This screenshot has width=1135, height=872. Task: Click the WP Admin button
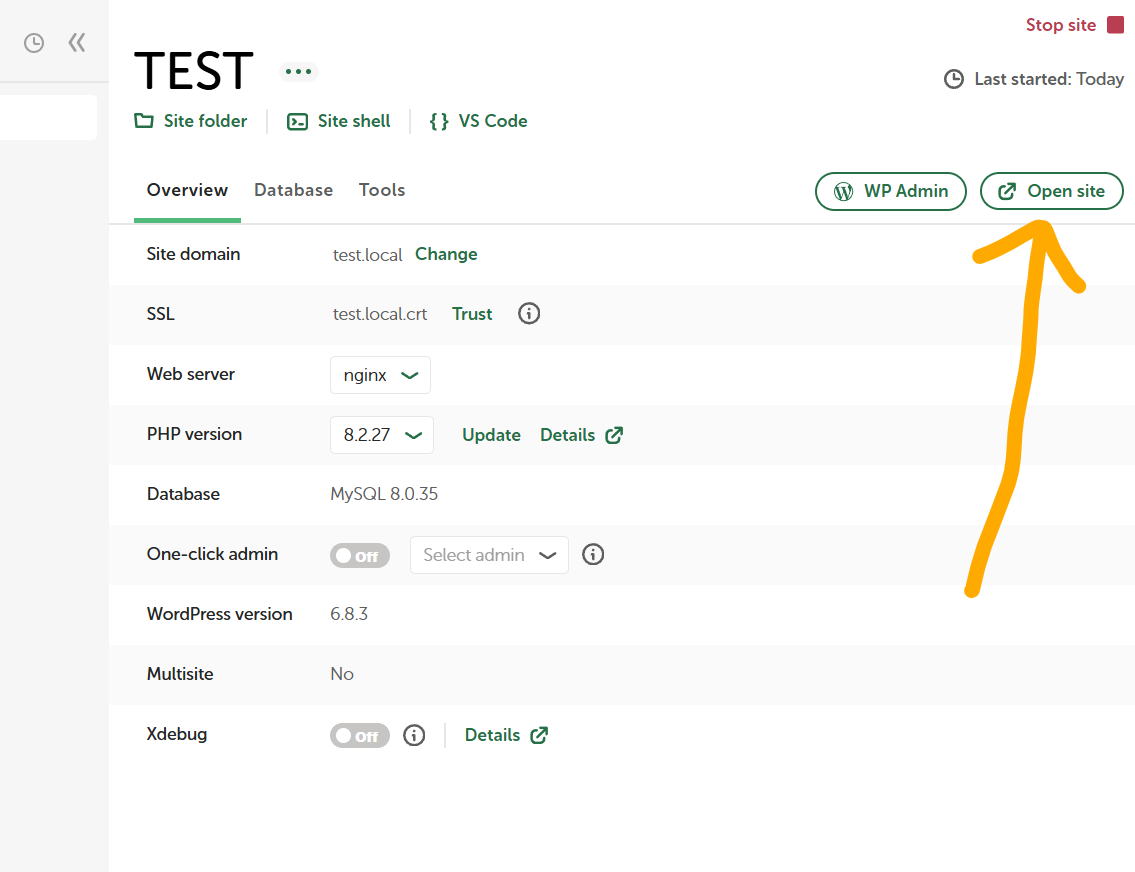tap(891, 191)
